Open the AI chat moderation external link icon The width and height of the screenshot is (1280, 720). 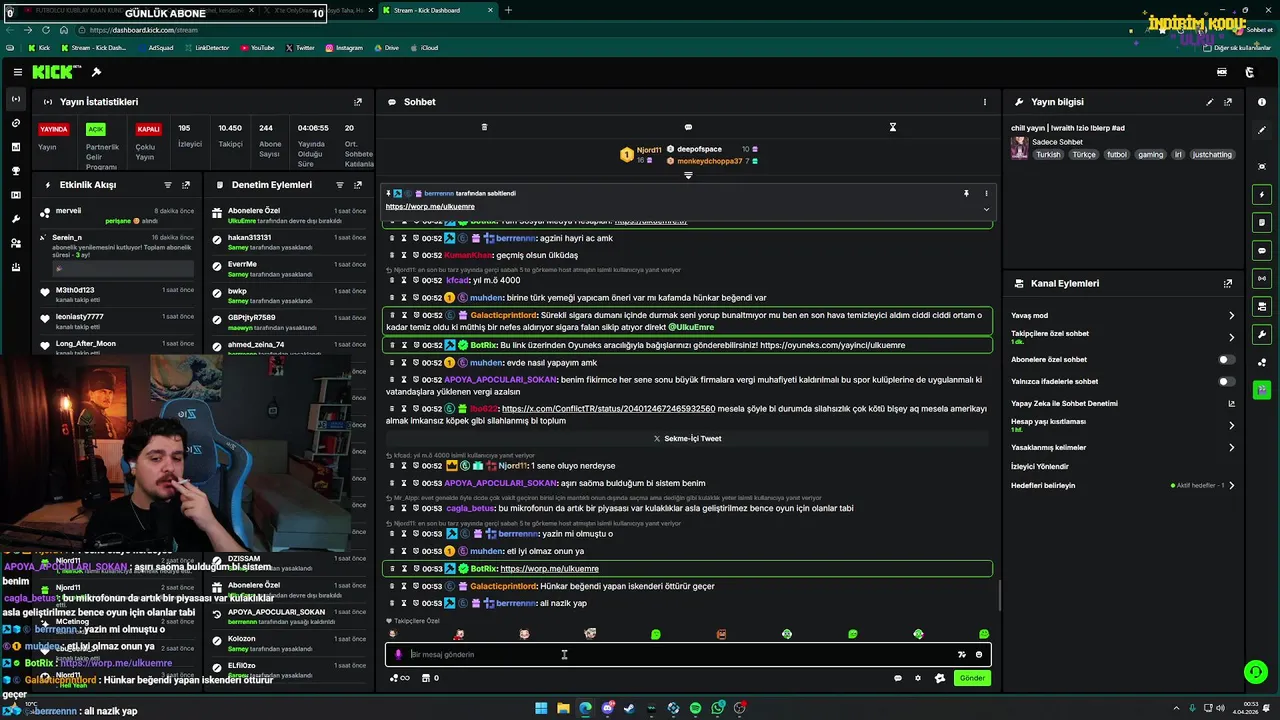pyautogui.click(x=1231, y=404)
